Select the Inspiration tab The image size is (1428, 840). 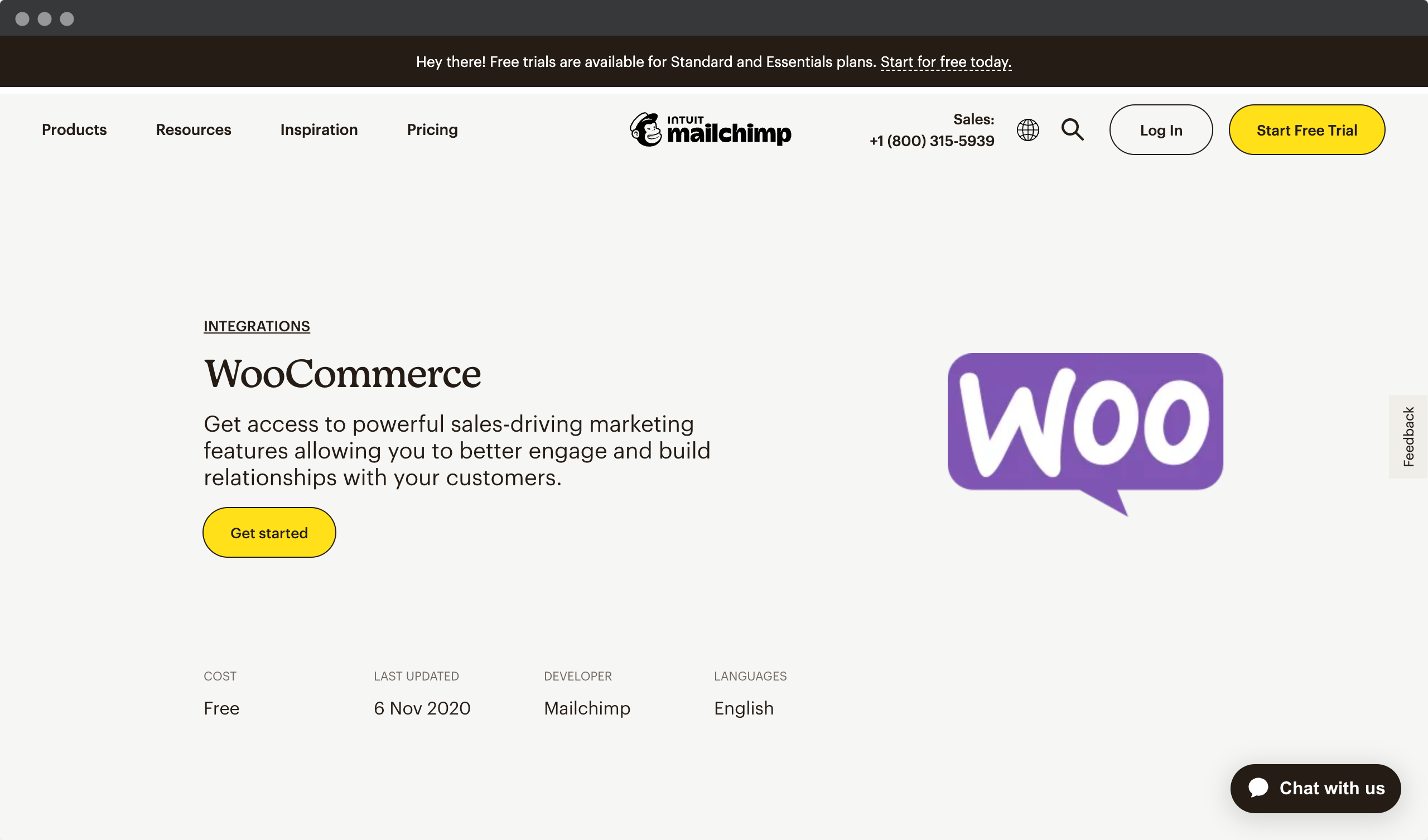pyautogui.click(x=318, y=129)
